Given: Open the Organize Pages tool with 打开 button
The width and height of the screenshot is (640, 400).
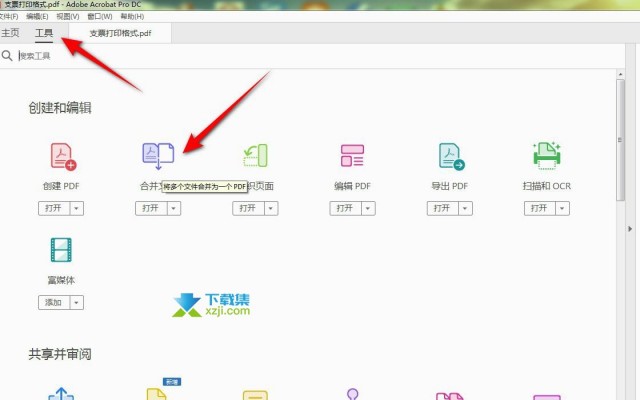Looking at the screenshot, I should point(248,208).
